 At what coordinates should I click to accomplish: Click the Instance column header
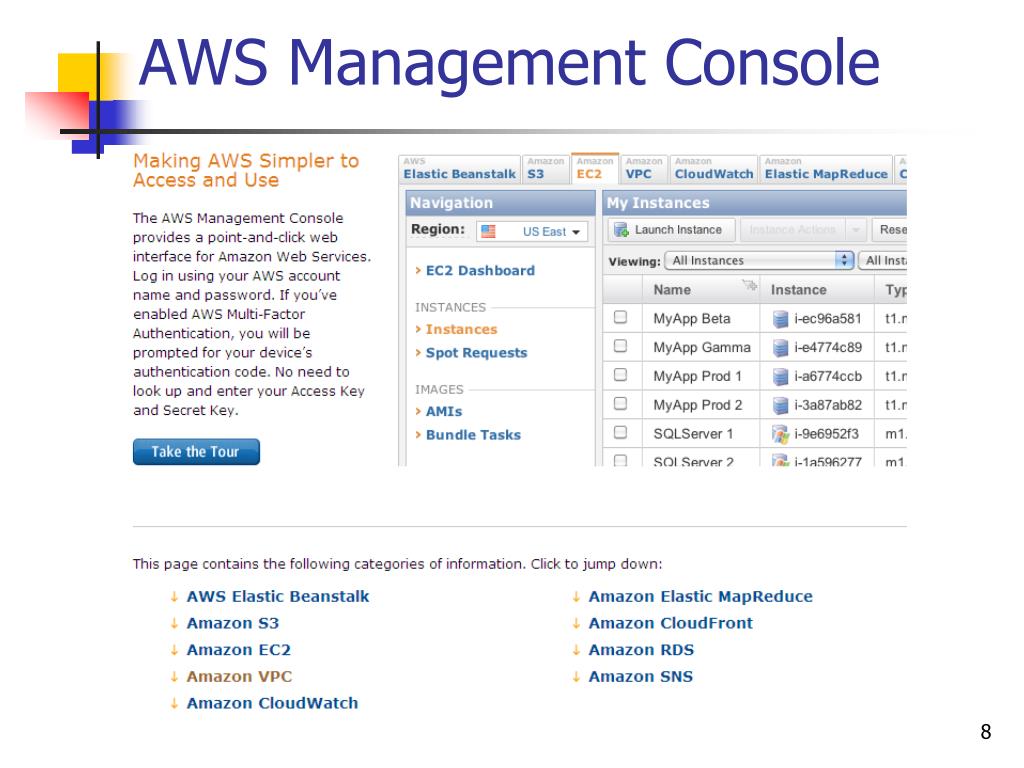[x=817, y=290]
